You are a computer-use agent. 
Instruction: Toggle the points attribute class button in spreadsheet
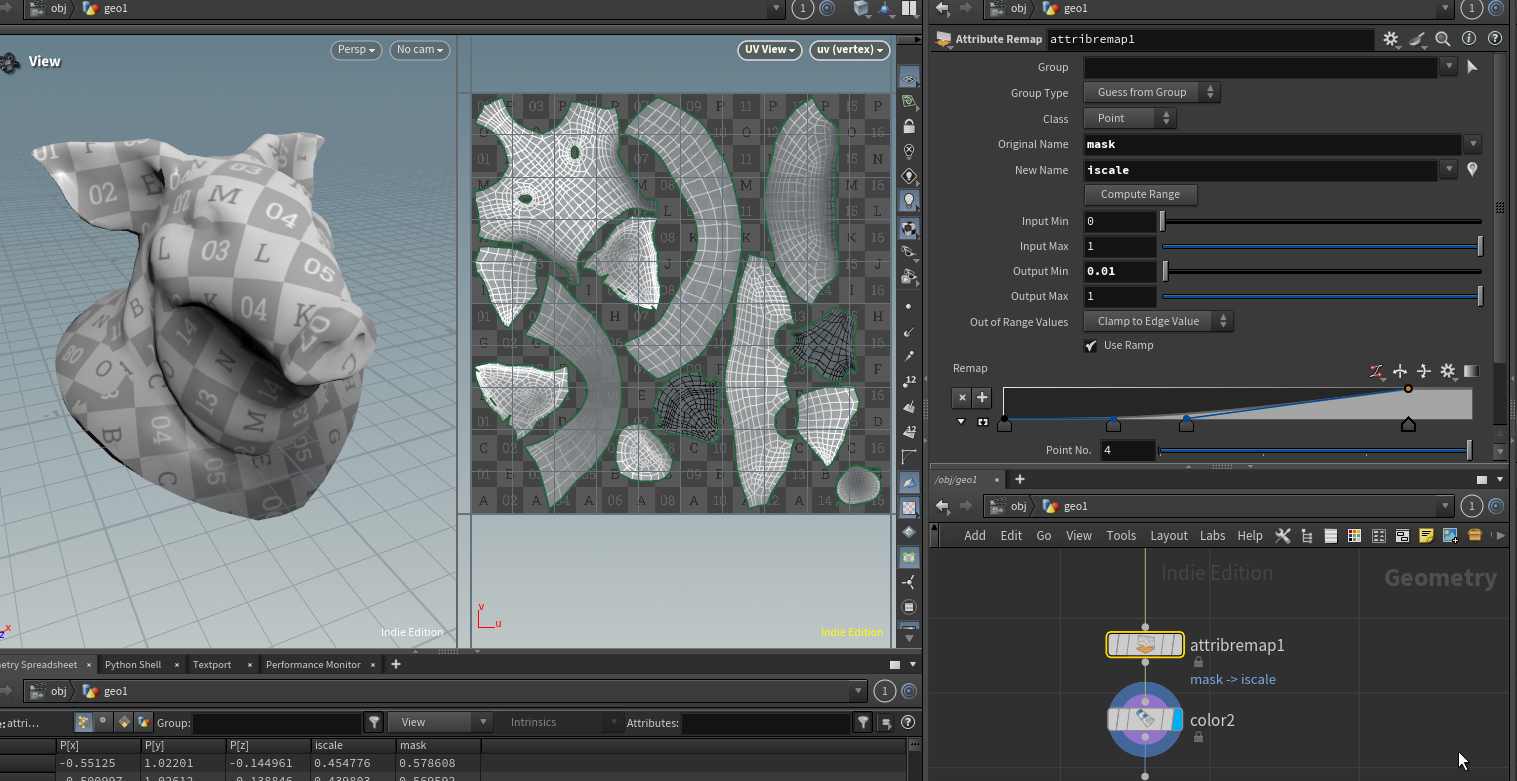pyautogui.click(x=82, y=722)
